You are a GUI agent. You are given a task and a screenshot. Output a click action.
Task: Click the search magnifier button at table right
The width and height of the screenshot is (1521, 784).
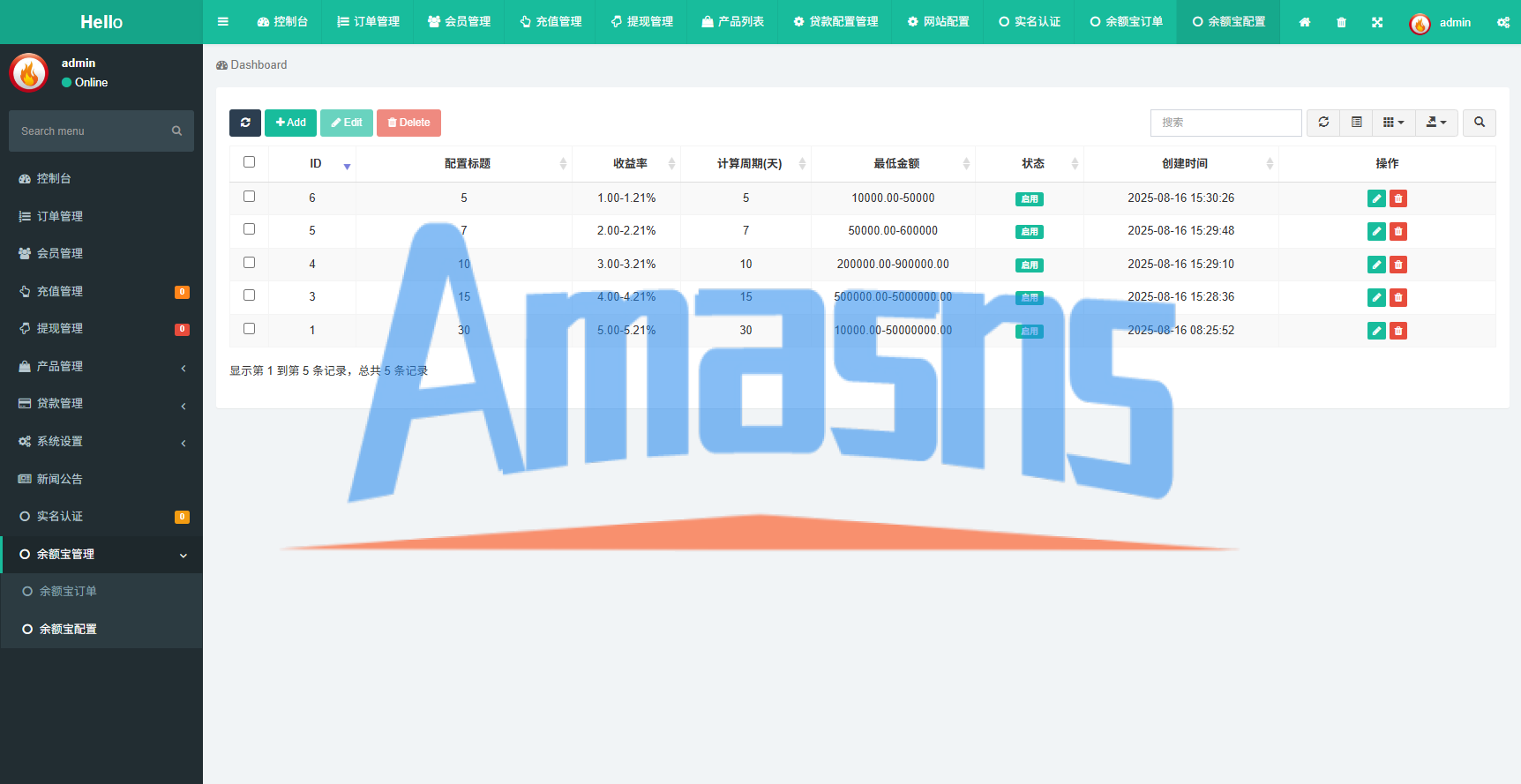coord(1480,123)
